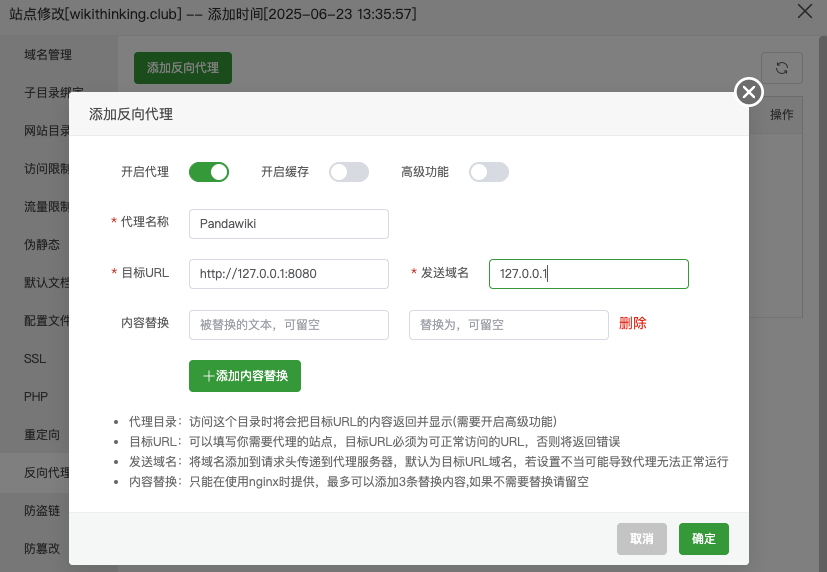827x572 pixels.
Task: Click the 被替换的文本 input field
Action: coord(289,325)
